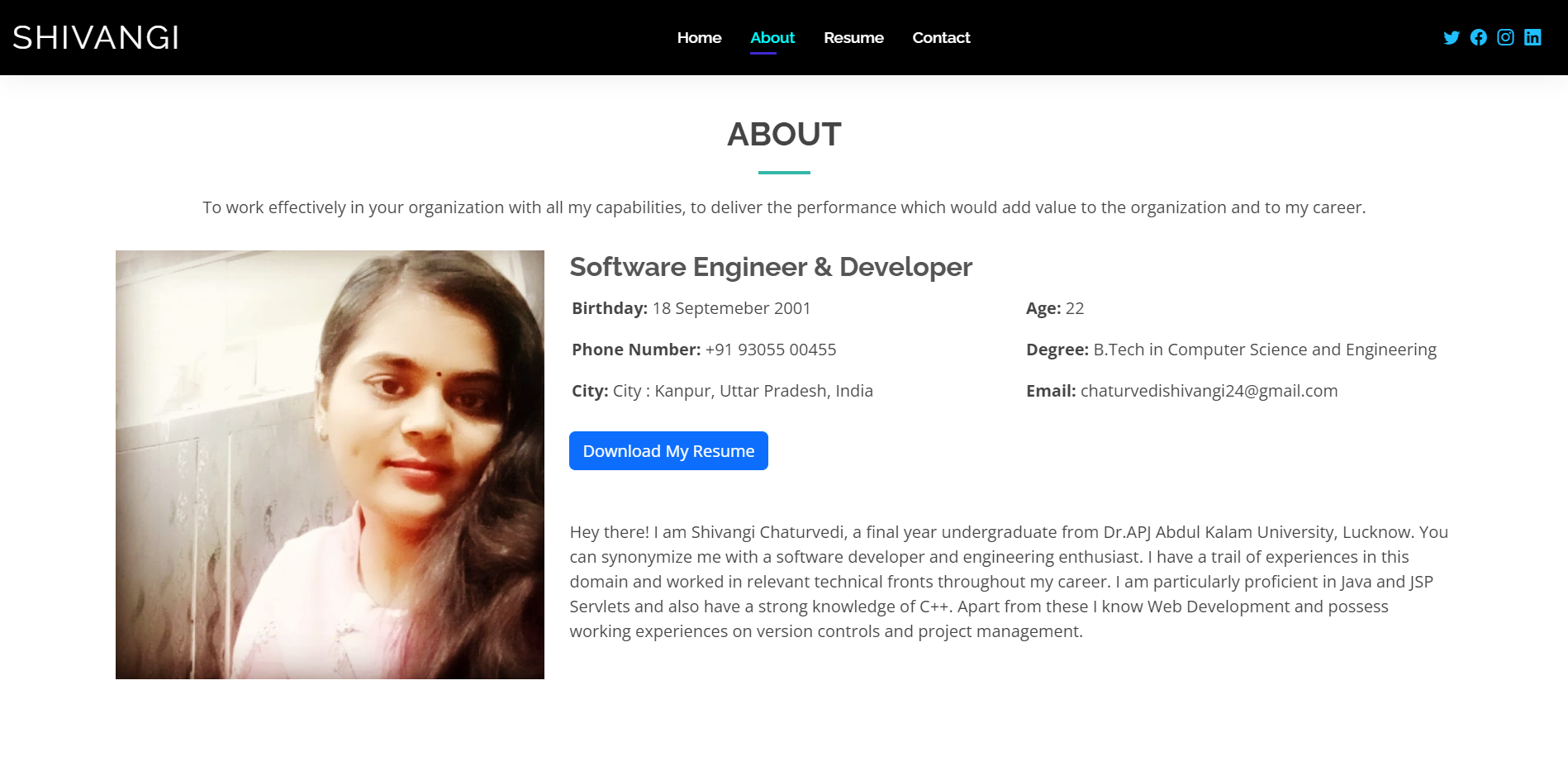Click the Download My Resume button
The width and height of the screenshot is (1568, 766).
pyautogui.click(x=668, y=451)
